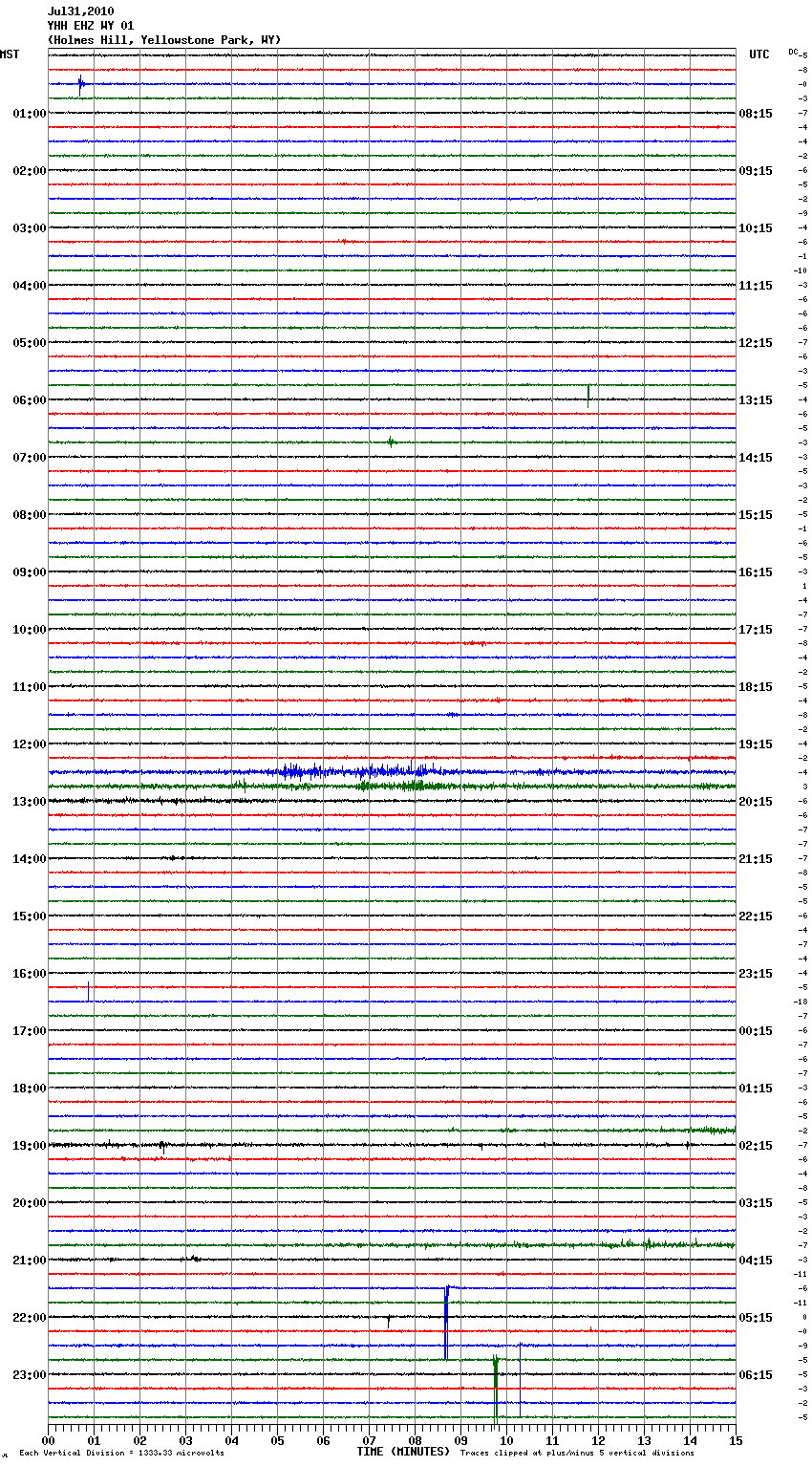The height and width of the screenshot is (1466, 812).
Task: Select the 04:15 UTC time label
Action: click(x=756, y=1261)
